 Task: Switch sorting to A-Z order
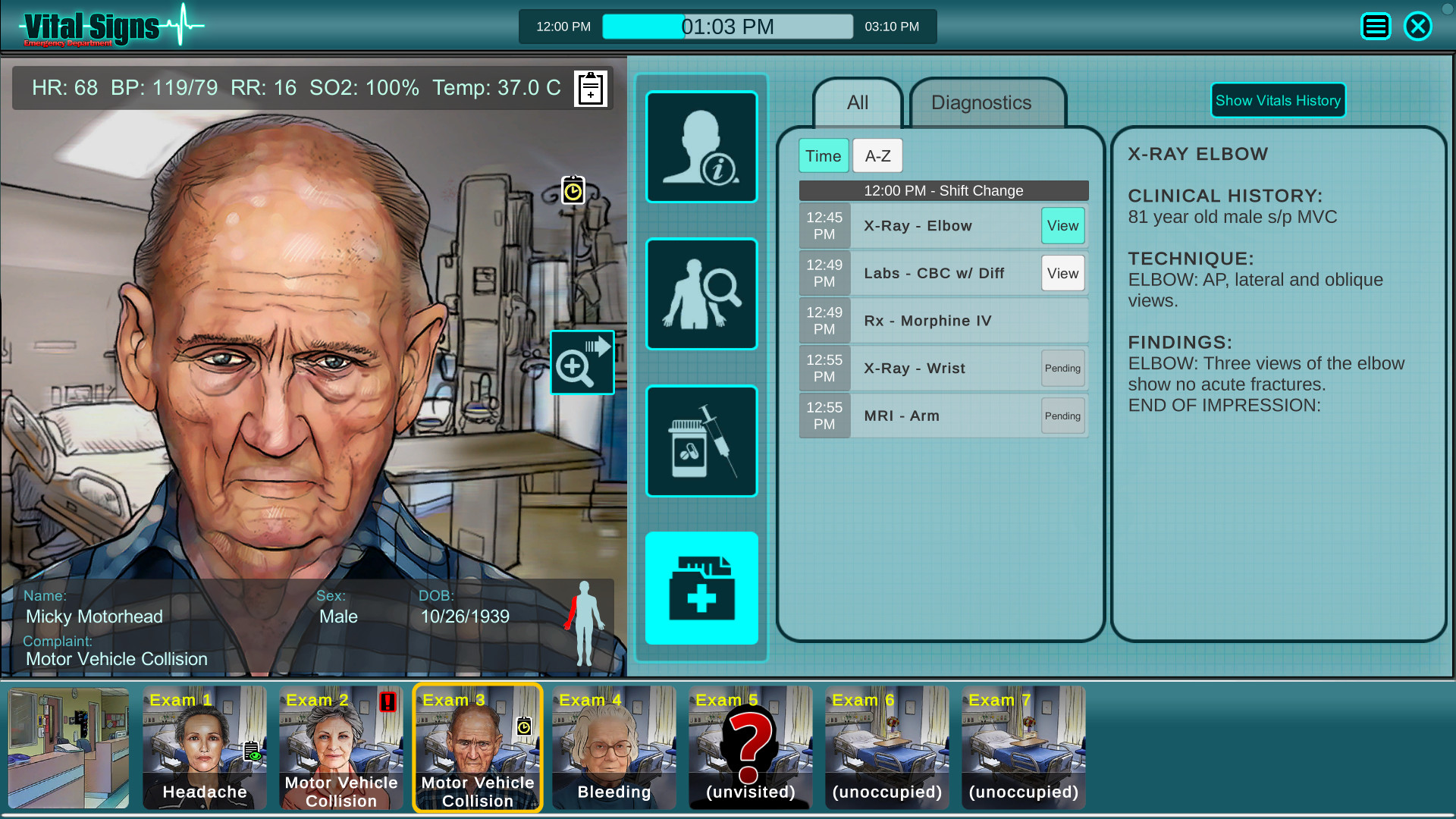click(877, 155)
